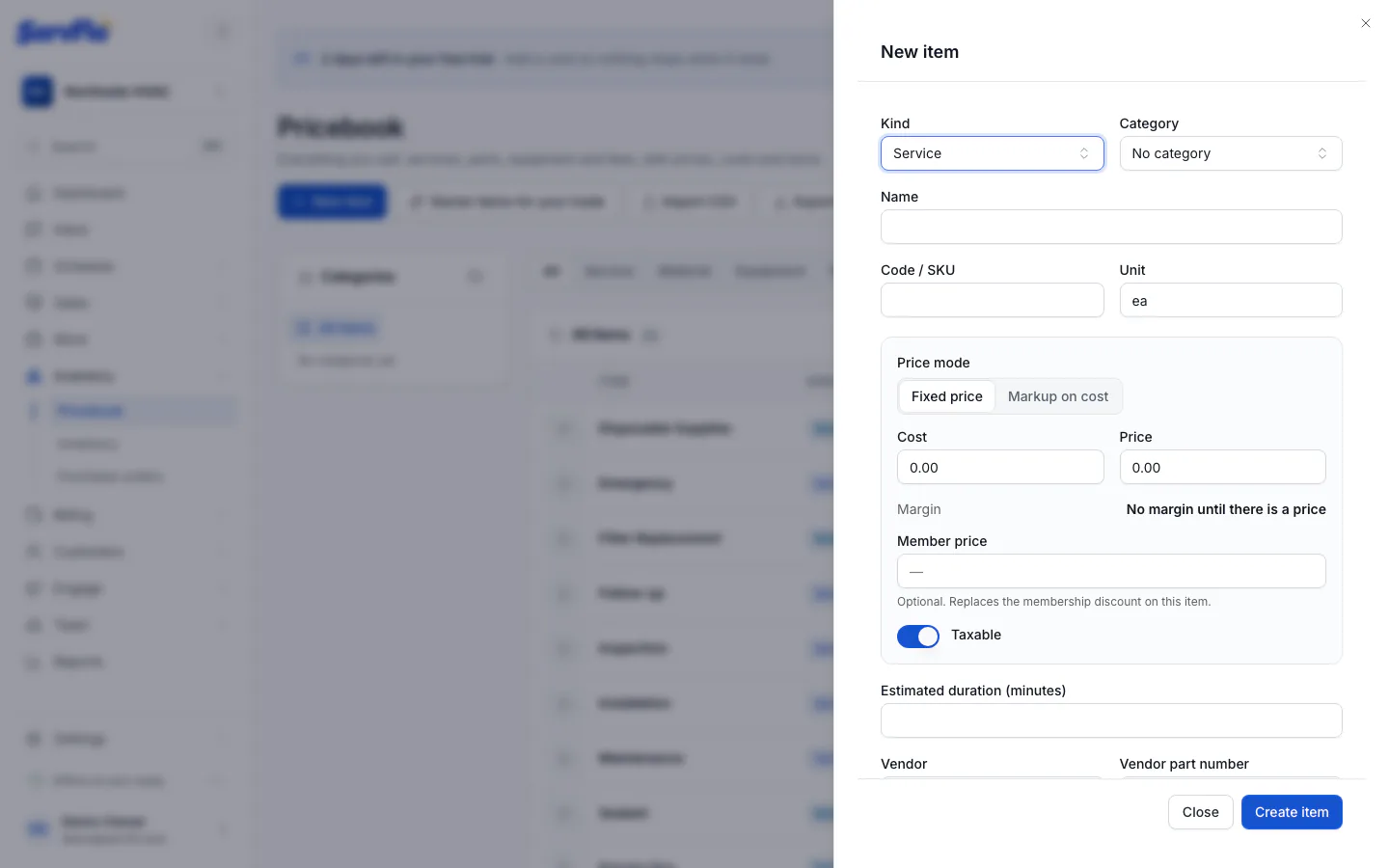Click the Code / SKU input field
Image resolution: width=1389 pixels, height=868 pixels.
tap(992, 300)
